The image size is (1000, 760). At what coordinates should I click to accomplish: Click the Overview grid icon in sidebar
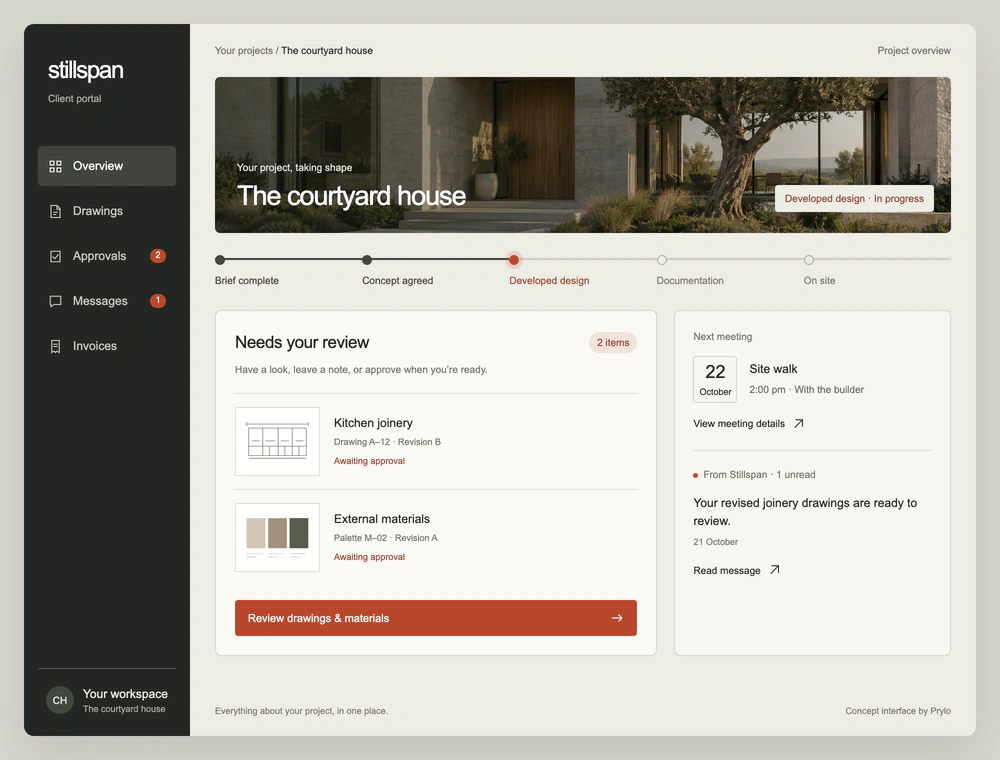pos(55,166)
